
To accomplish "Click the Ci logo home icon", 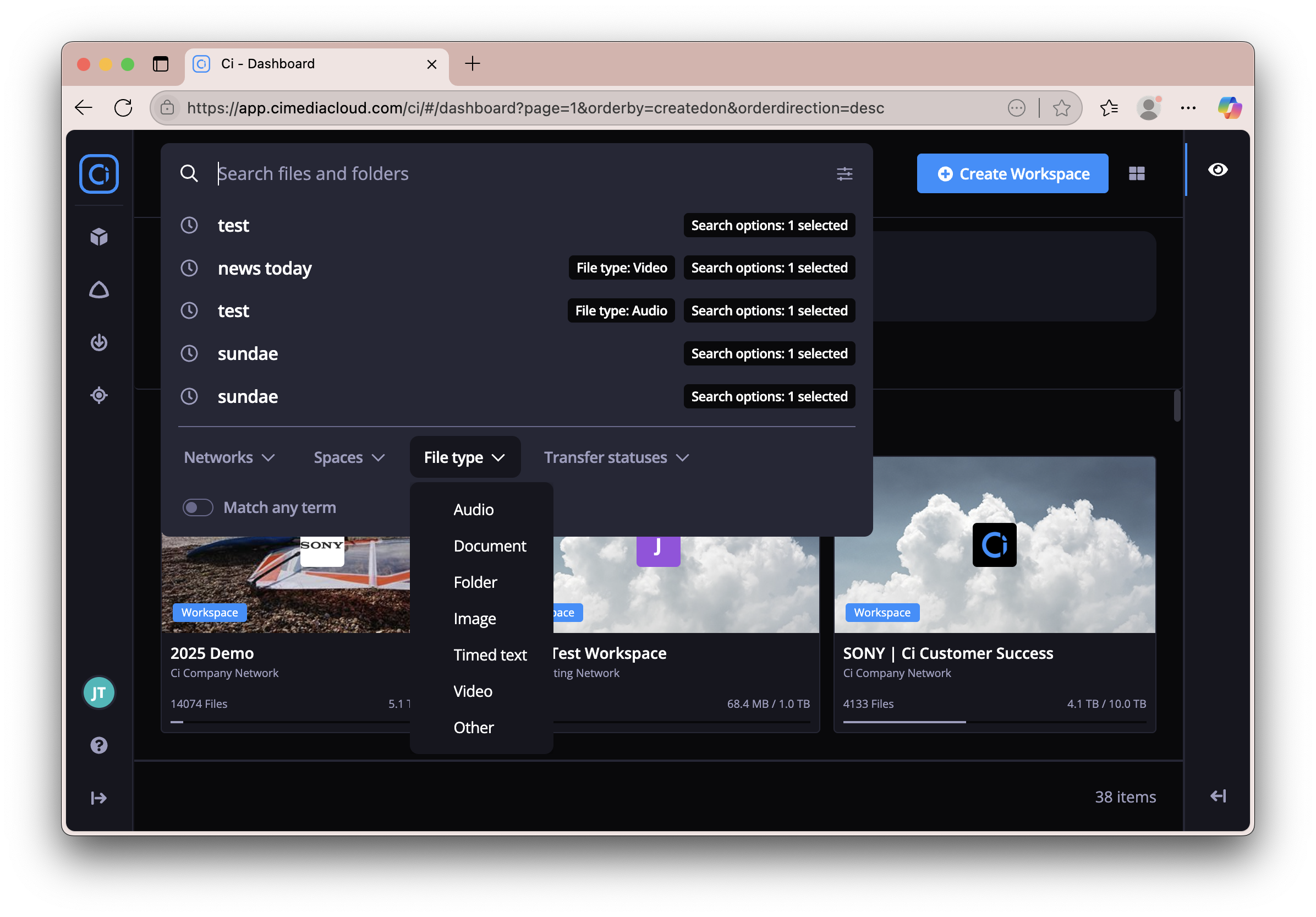I will [x=98, y=174].
